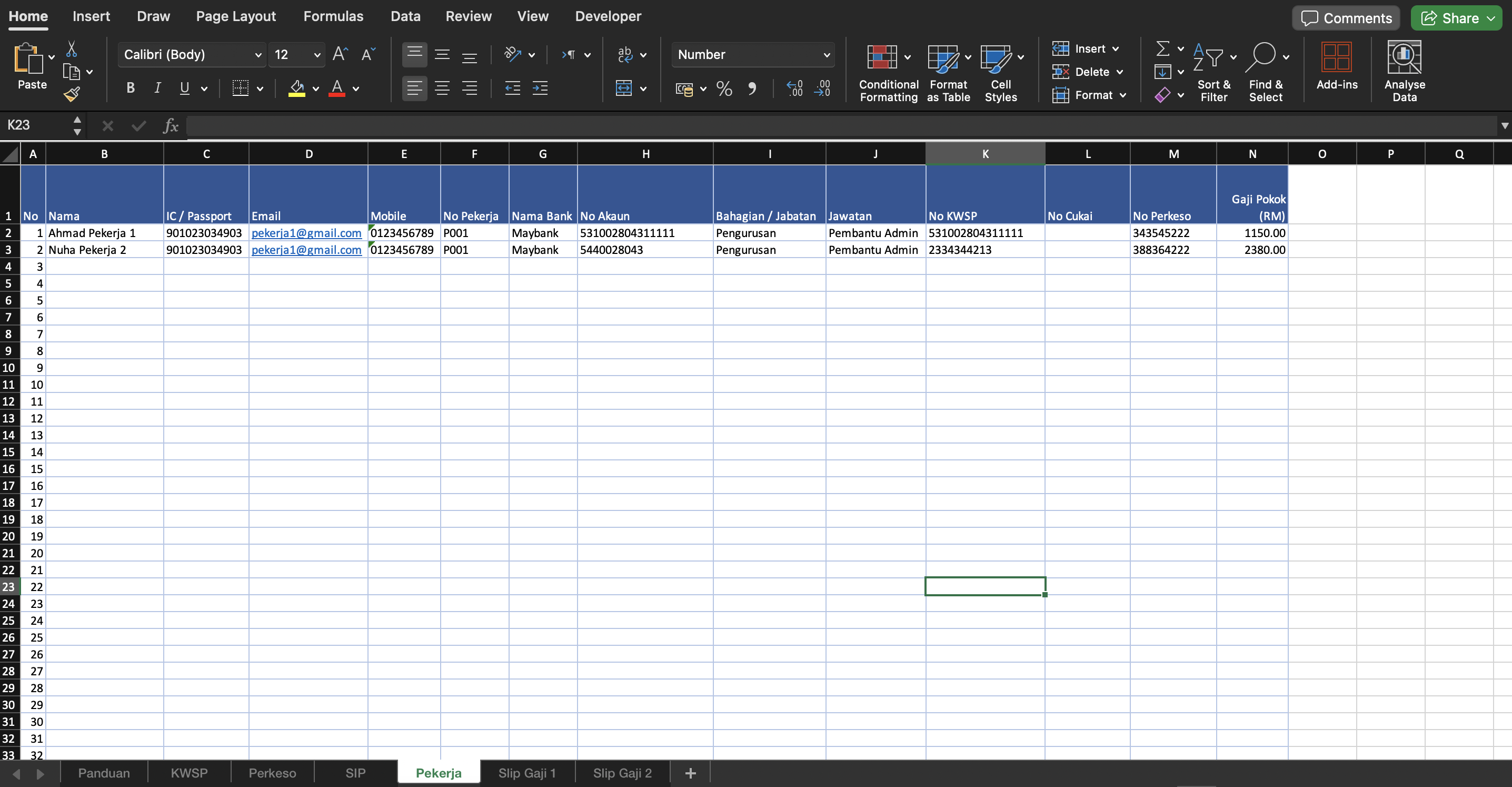Increase font size with large A

(x=341, y=55)
